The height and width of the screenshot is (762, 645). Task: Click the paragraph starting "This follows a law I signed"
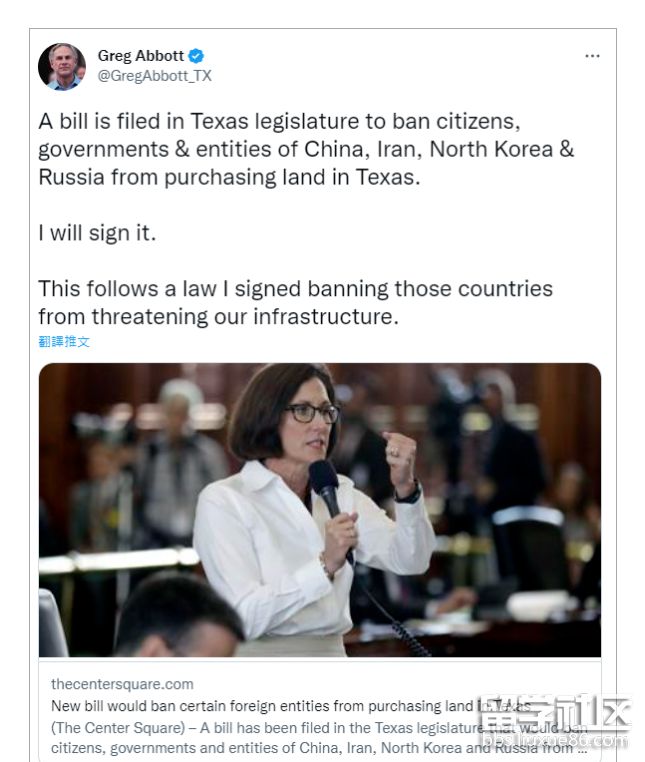295,289
